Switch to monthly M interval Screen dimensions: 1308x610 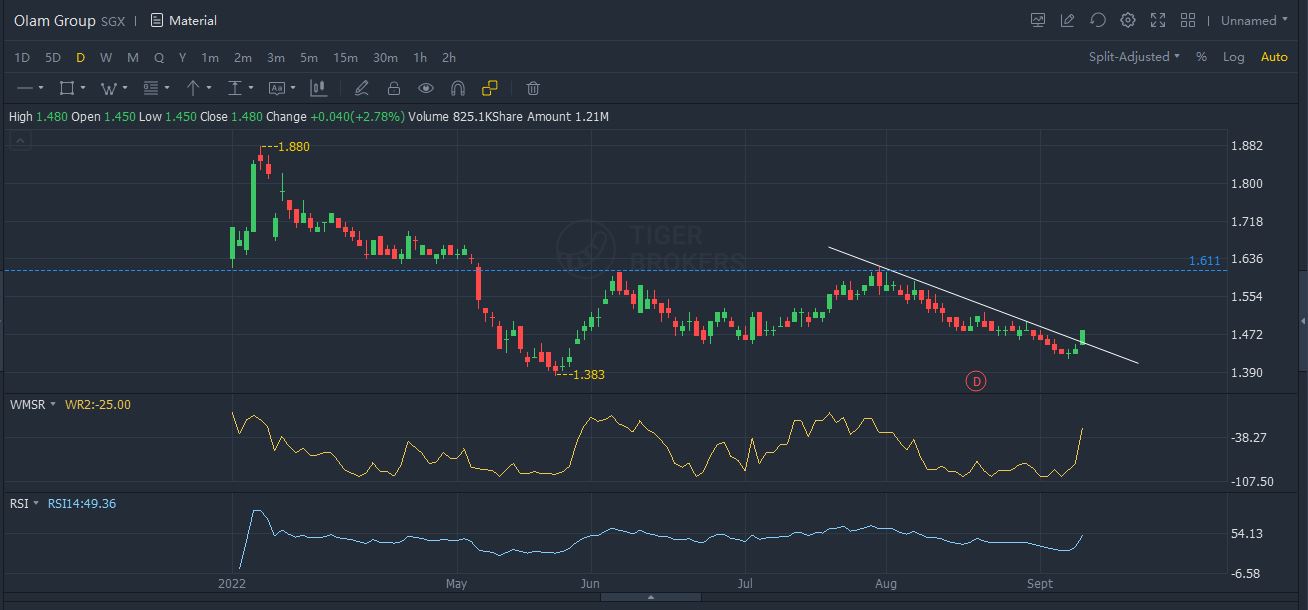[x=133, y=57]
